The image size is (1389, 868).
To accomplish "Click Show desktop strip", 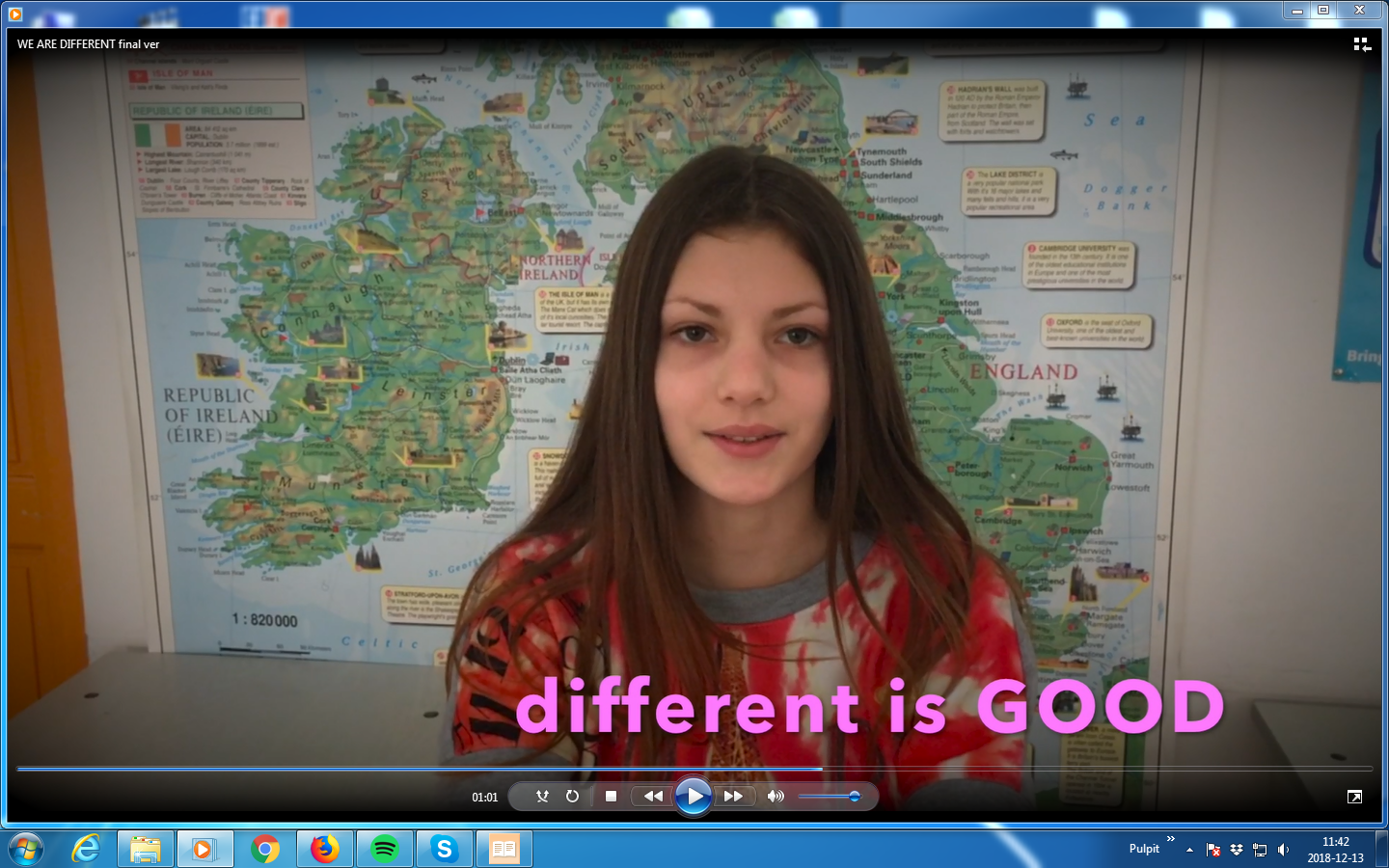I will tap(1381, 849).
